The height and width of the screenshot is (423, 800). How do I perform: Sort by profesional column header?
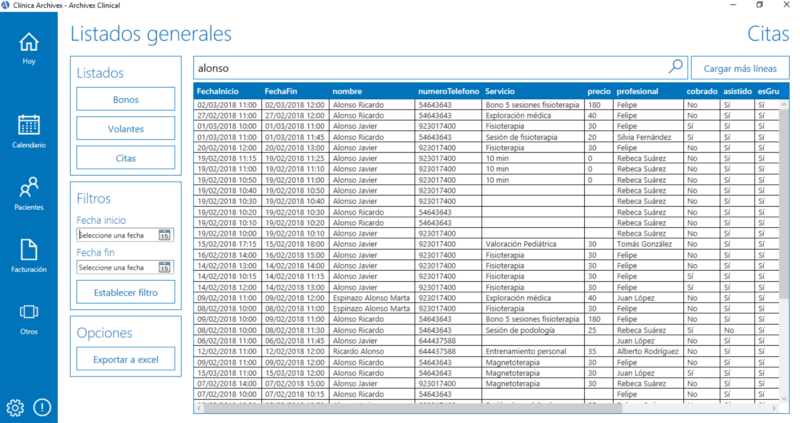pyautogui.click(x=648, y=91)
